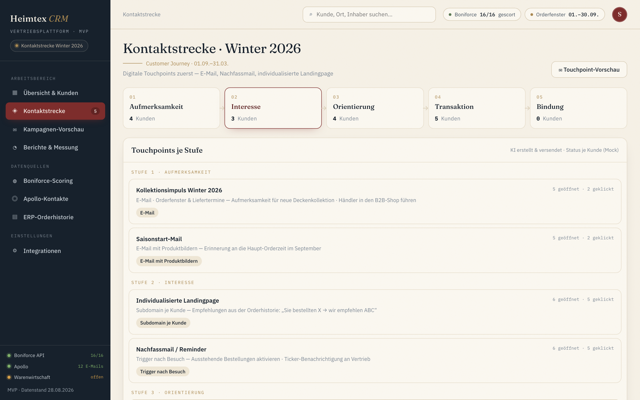Viewport: 640px width, 400px height.
Task: Click the Orderfenster 01.–30.09. chip
Action: pyautogui.click(x=564, y=15)
